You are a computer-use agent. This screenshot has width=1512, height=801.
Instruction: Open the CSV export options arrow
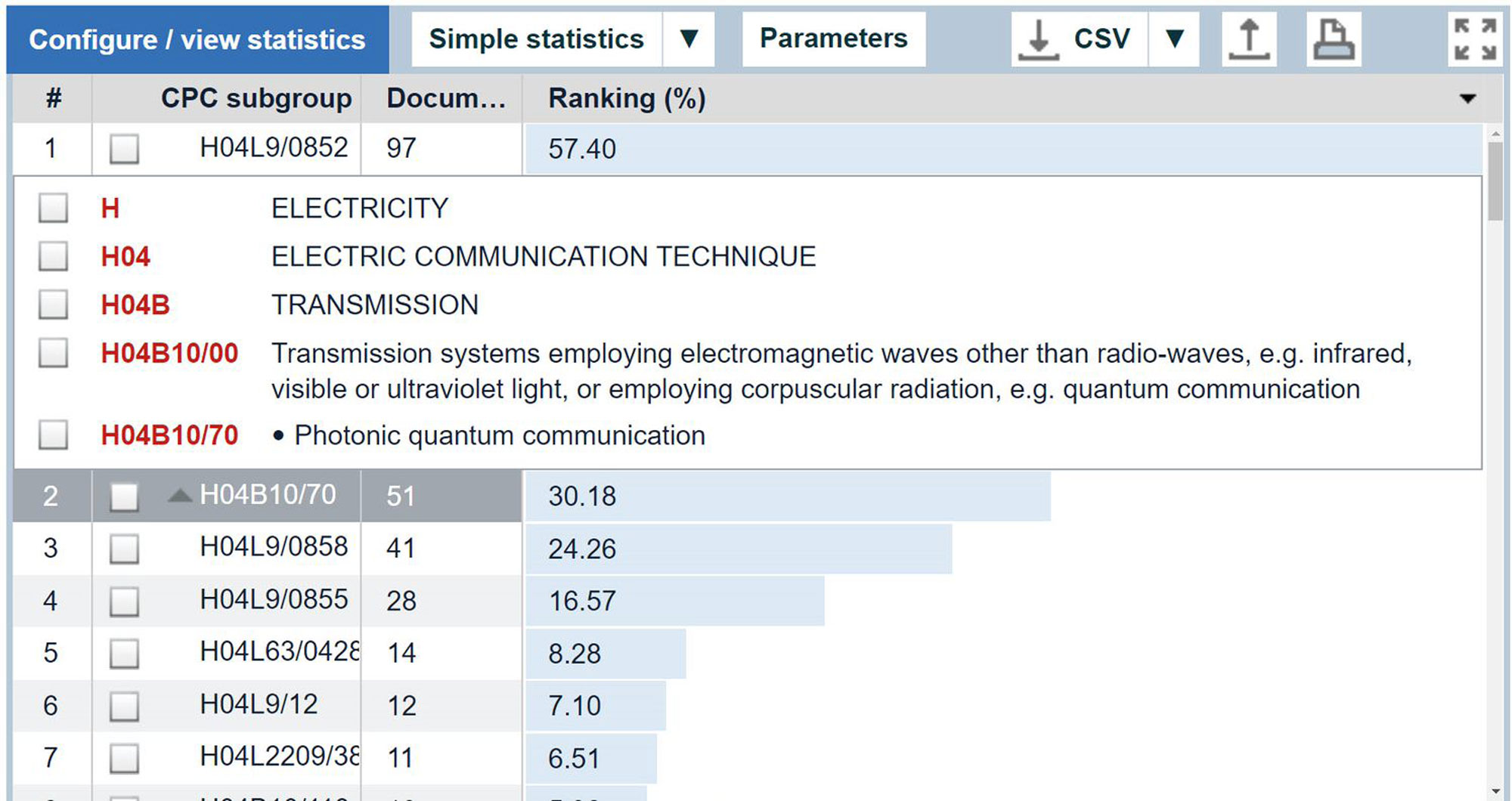[x=1174, y=39]
